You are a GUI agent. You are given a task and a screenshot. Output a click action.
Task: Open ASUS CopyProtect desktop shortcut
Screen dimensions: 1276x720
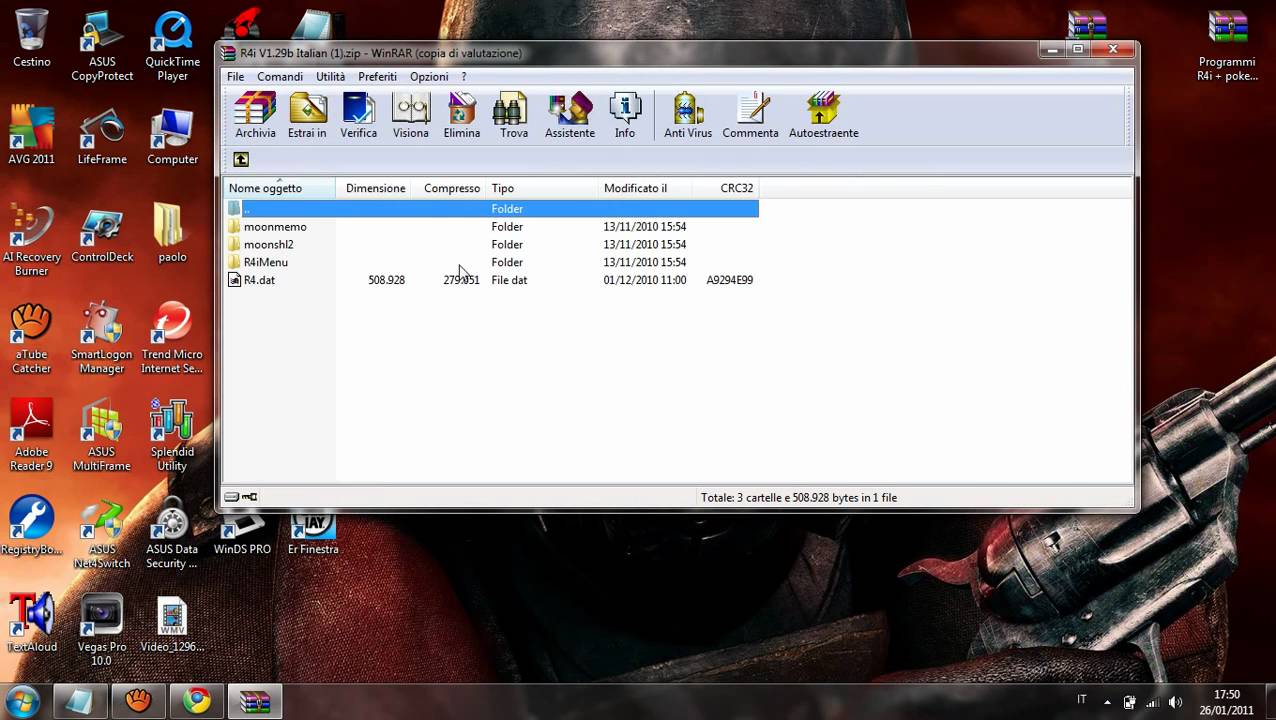(102, 47)
